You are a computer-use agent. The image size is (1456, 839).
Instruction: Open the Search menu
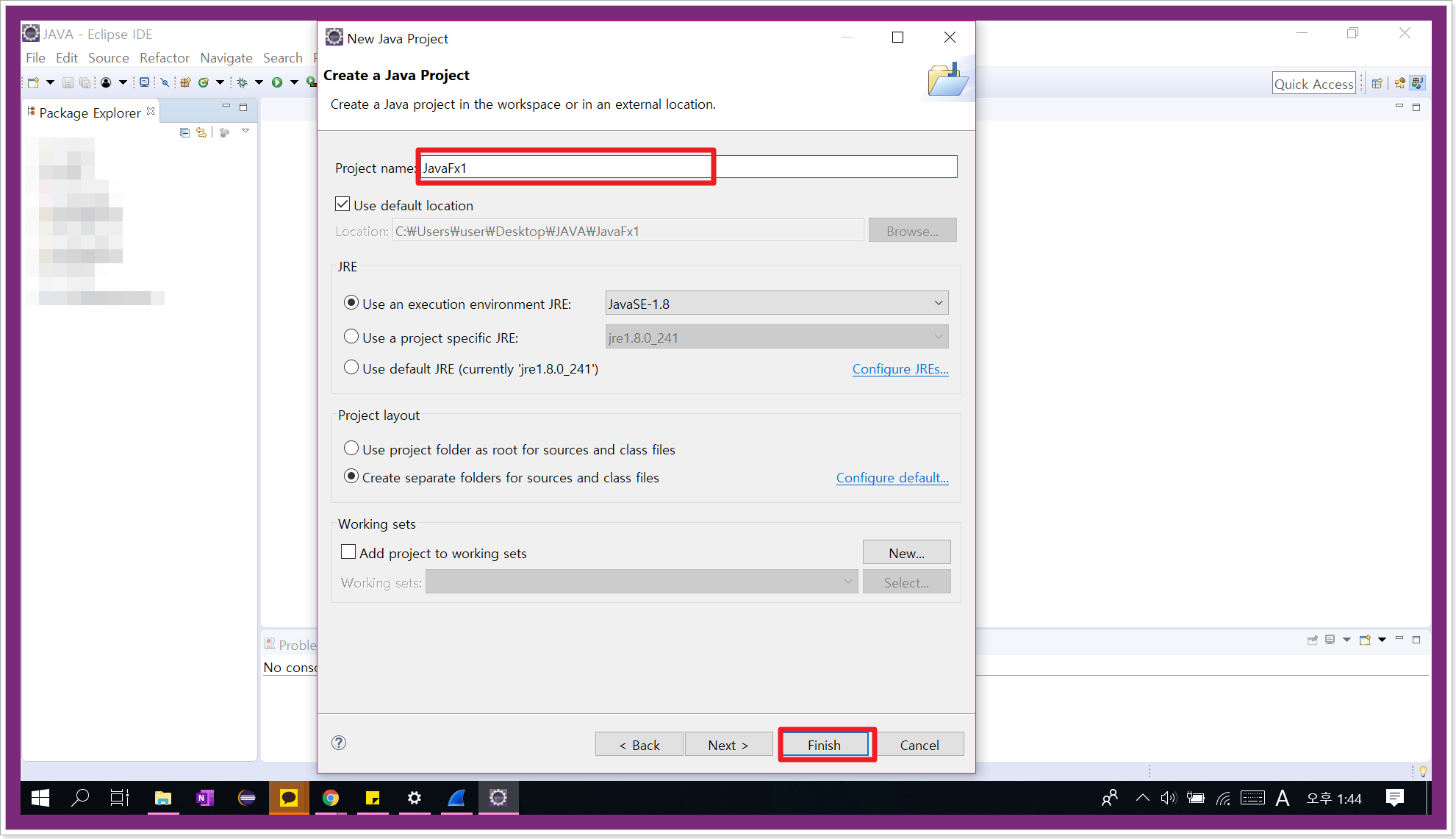(x=283, y=57)
